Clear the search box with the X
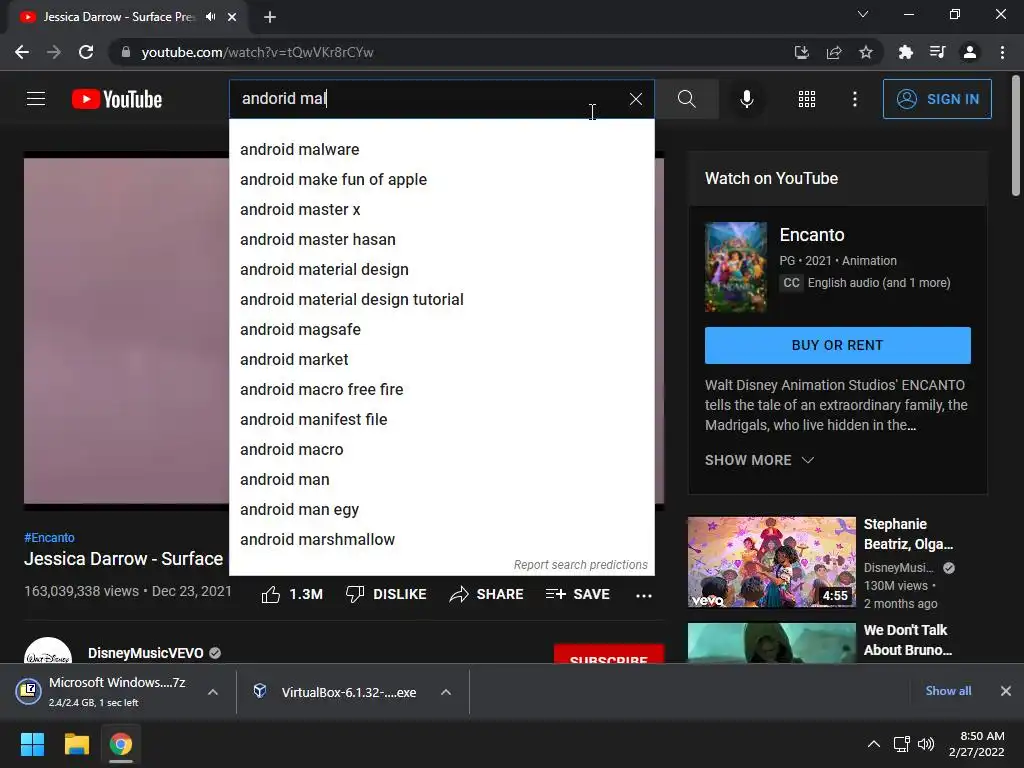 (635, 99)
